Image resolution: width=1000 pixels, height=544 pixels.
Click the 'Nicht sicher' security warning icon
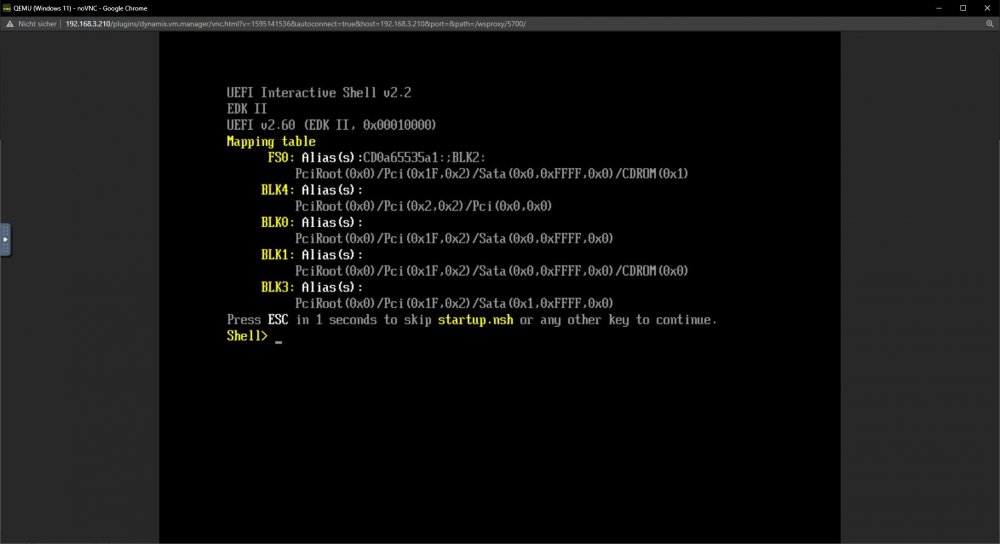10,24
